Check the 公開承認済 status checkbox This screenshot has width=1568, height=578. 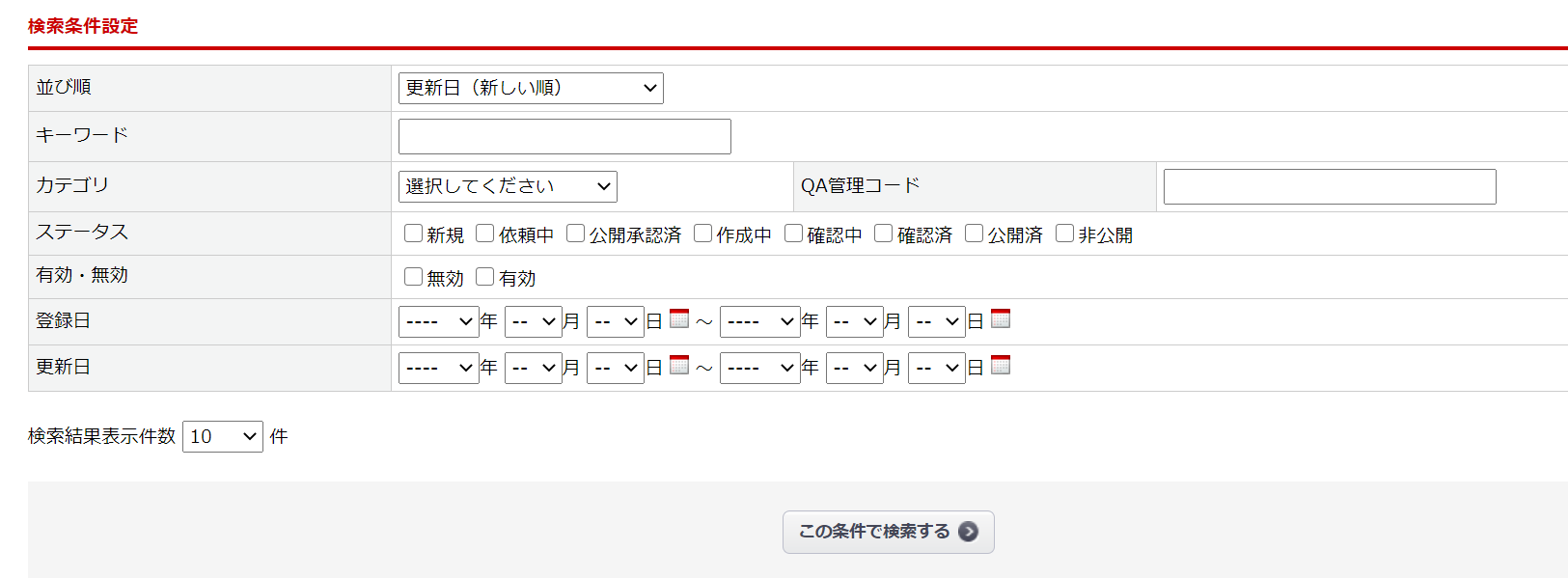coord(576,234)
